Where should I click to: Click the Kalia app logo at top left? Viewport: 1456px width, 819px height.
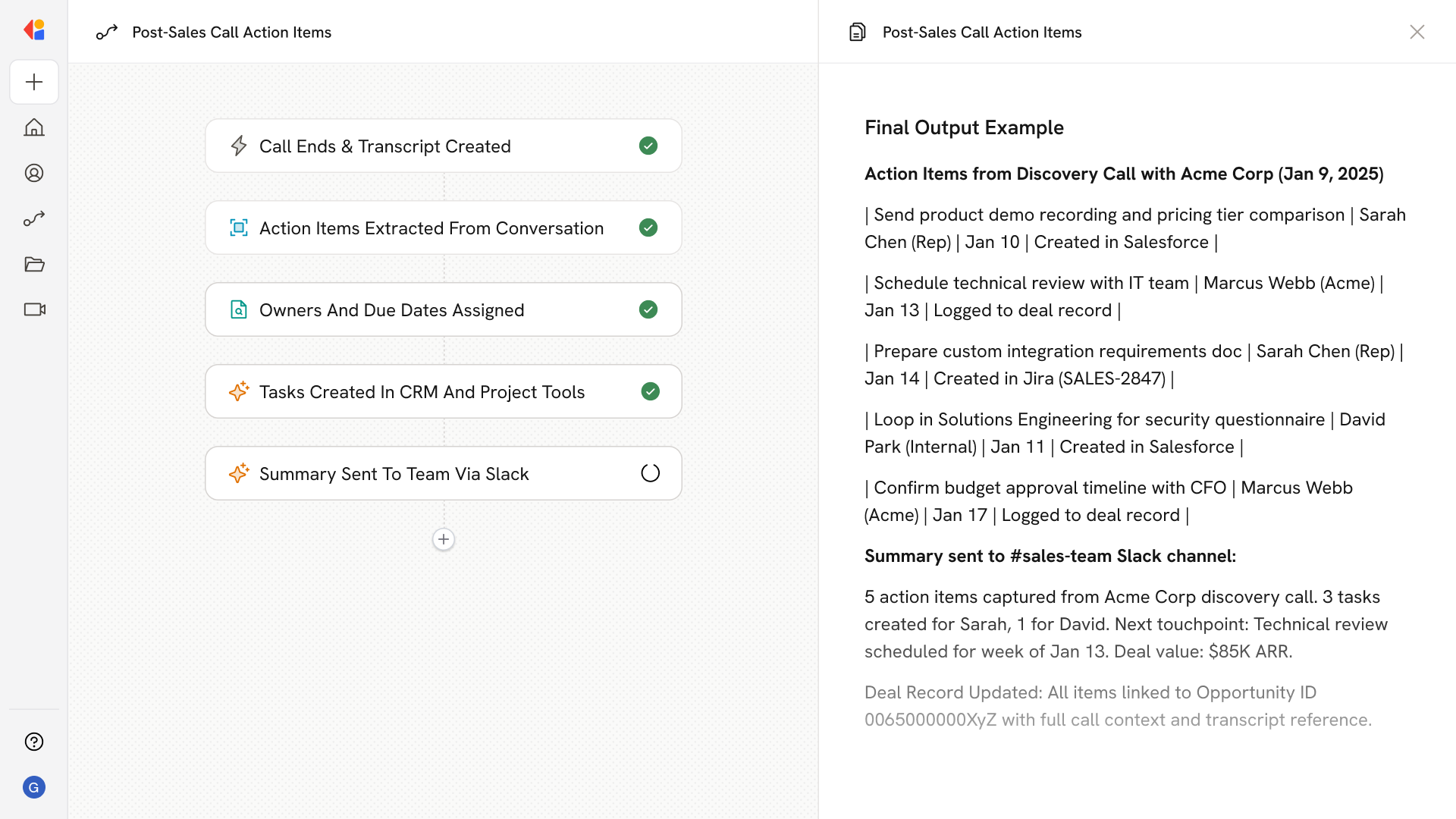click(x=34, y=30)
